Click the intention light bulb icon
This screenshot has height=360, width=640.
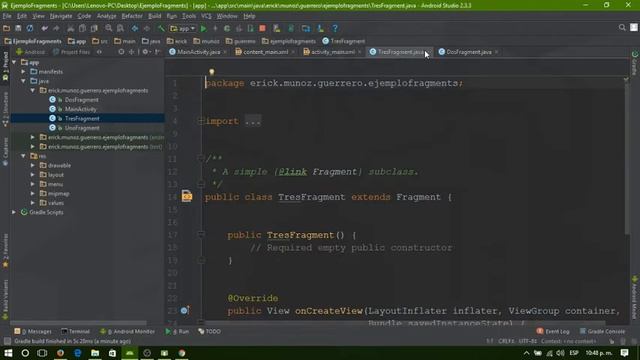[211, 72]
